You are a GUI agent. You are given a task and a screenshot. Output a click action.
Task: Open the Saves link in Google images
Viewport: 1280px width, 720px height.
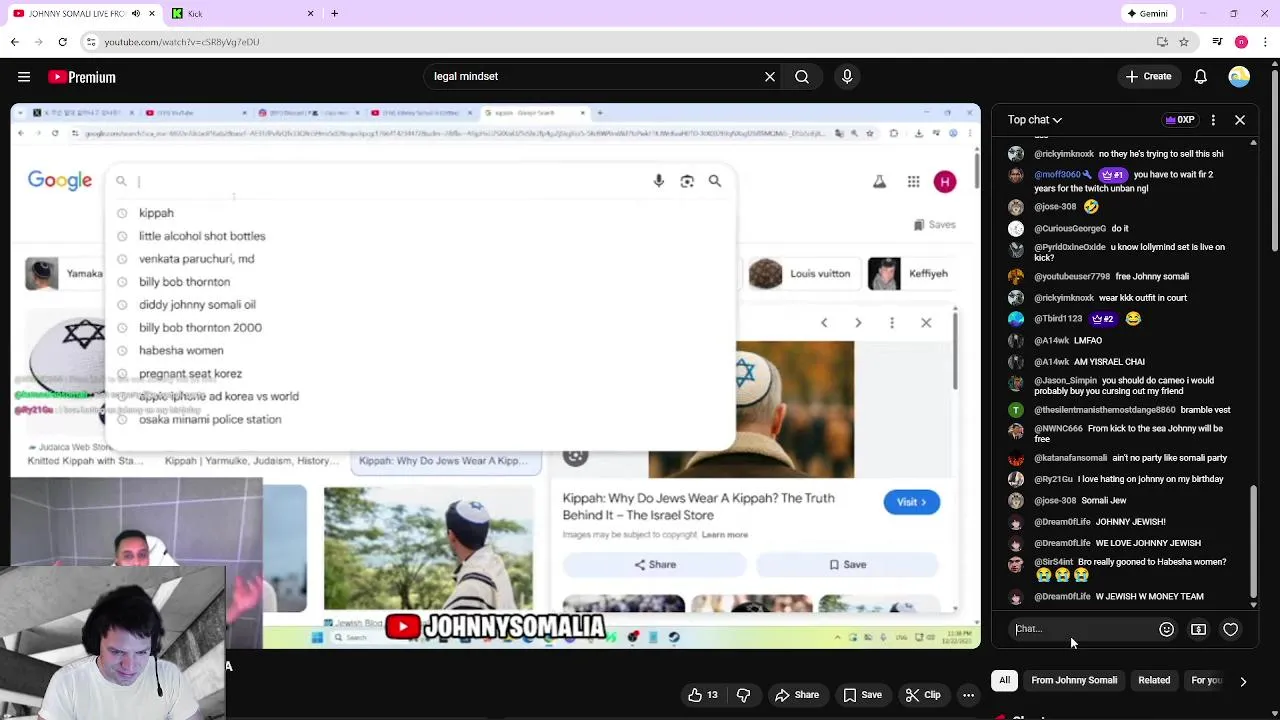tap(935, 225)
